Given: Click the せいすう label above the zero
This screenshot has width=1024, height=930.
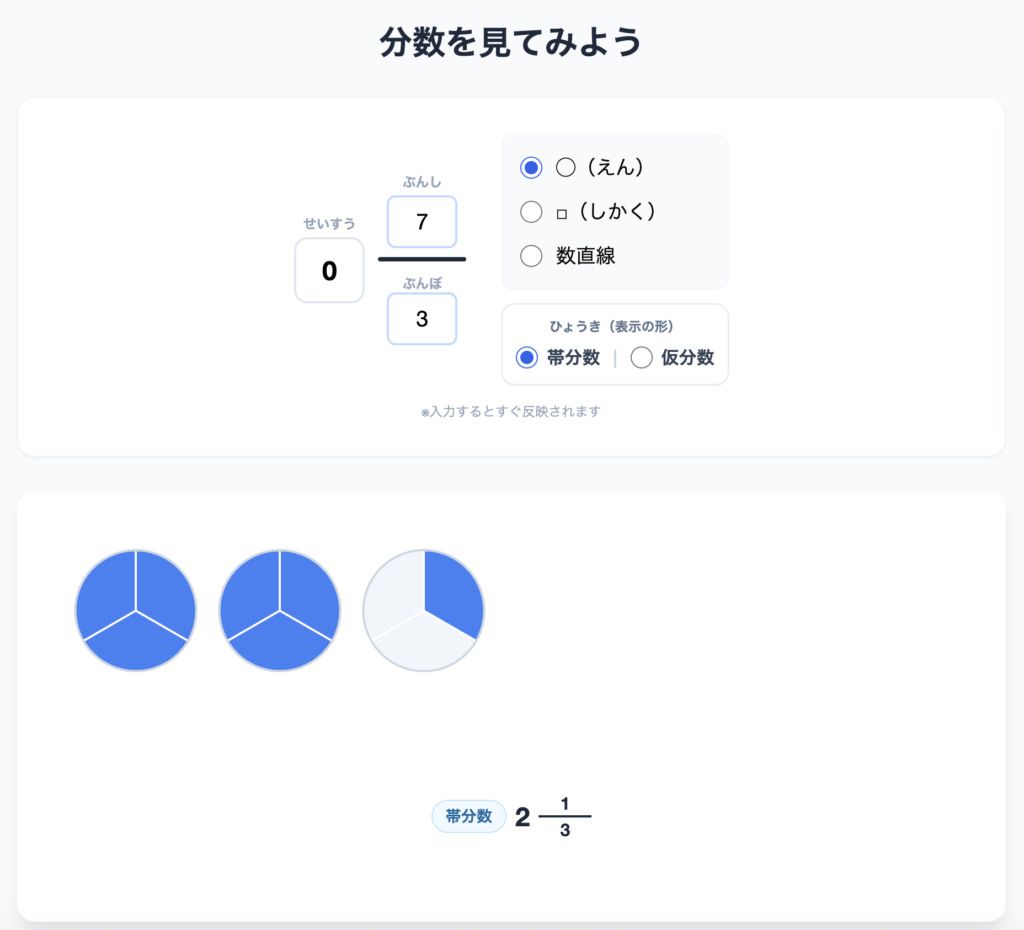Looking at the screenshot, I should [x=329, y=223].
